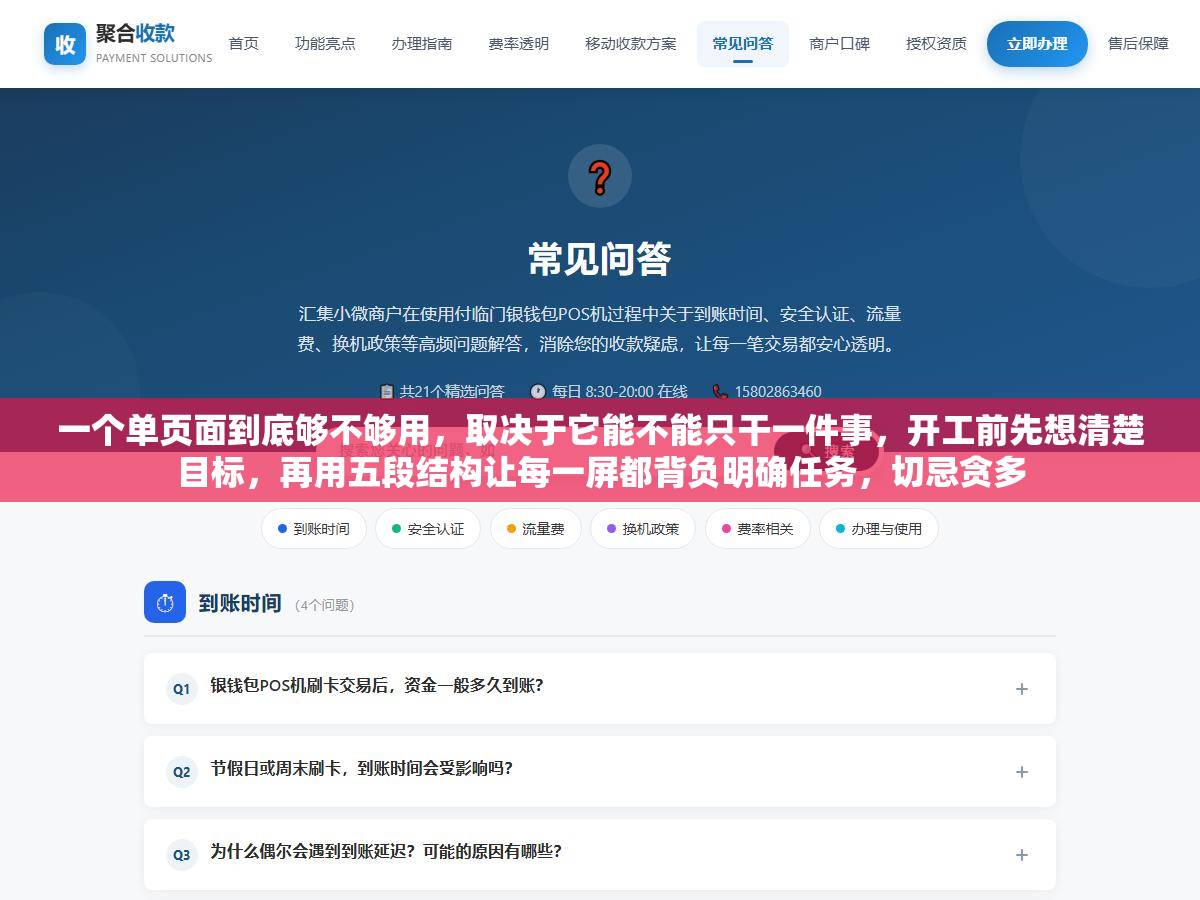This screenshot has width=1200, height=900.
Task: Filter by 安全认证 category chip
Action: (x=428, y=529)
